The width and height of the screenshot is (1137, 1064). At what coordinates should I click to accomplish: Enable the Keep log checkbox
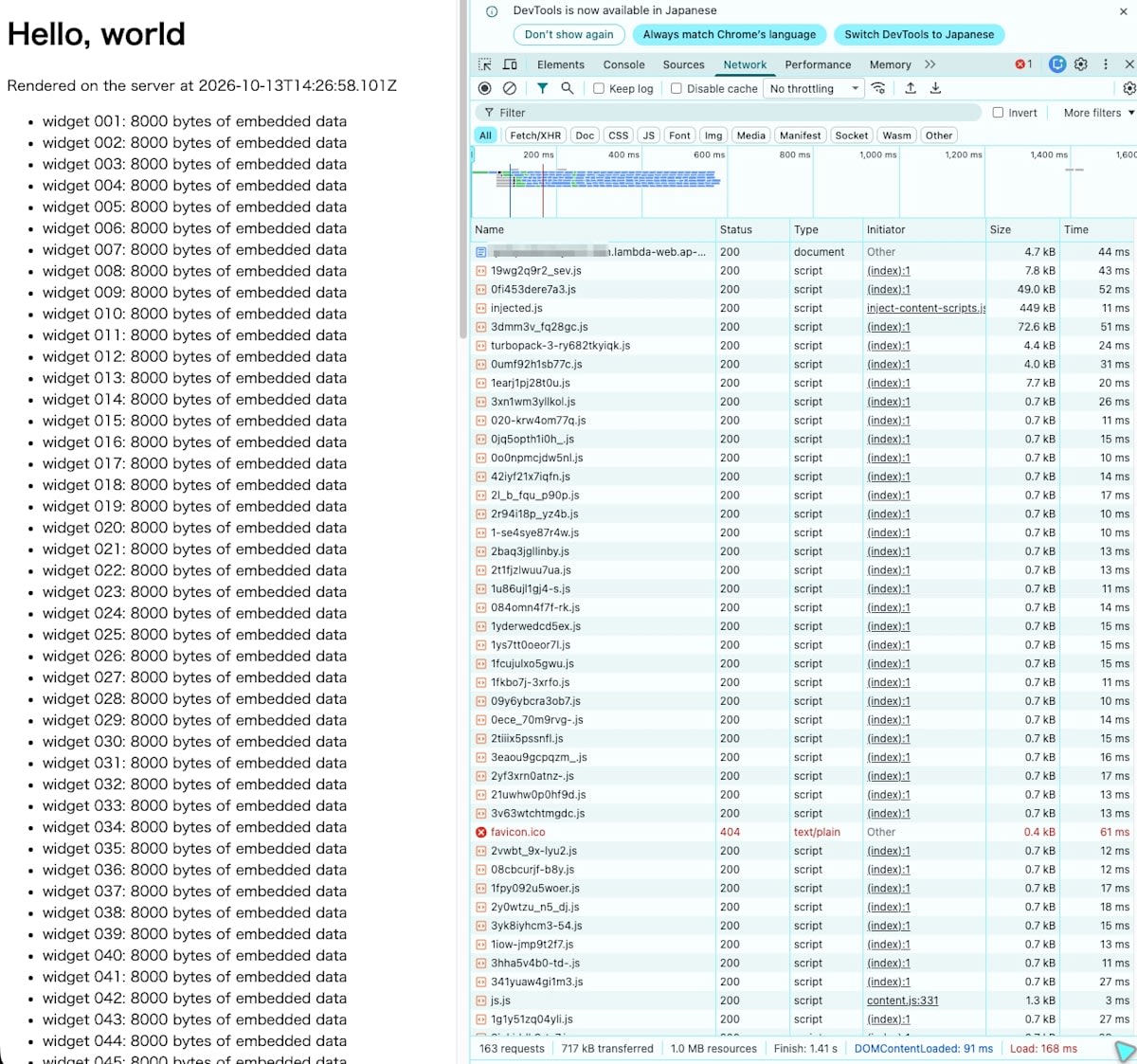tap(599, 88)
